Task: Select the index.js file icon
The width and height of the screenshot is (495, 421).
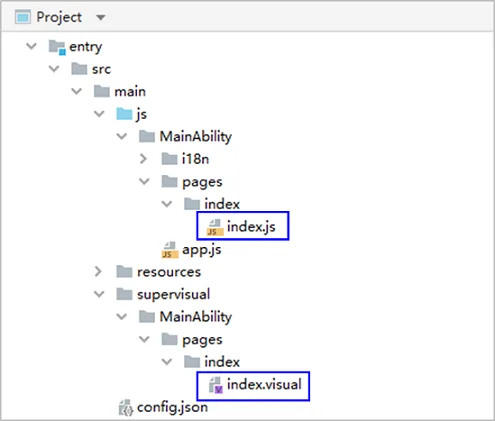Action: [215, 227]
